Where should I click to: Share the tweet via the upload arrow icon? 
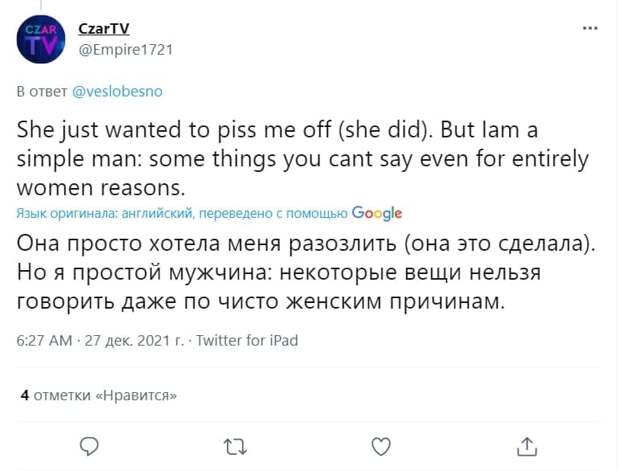point(527,446)
